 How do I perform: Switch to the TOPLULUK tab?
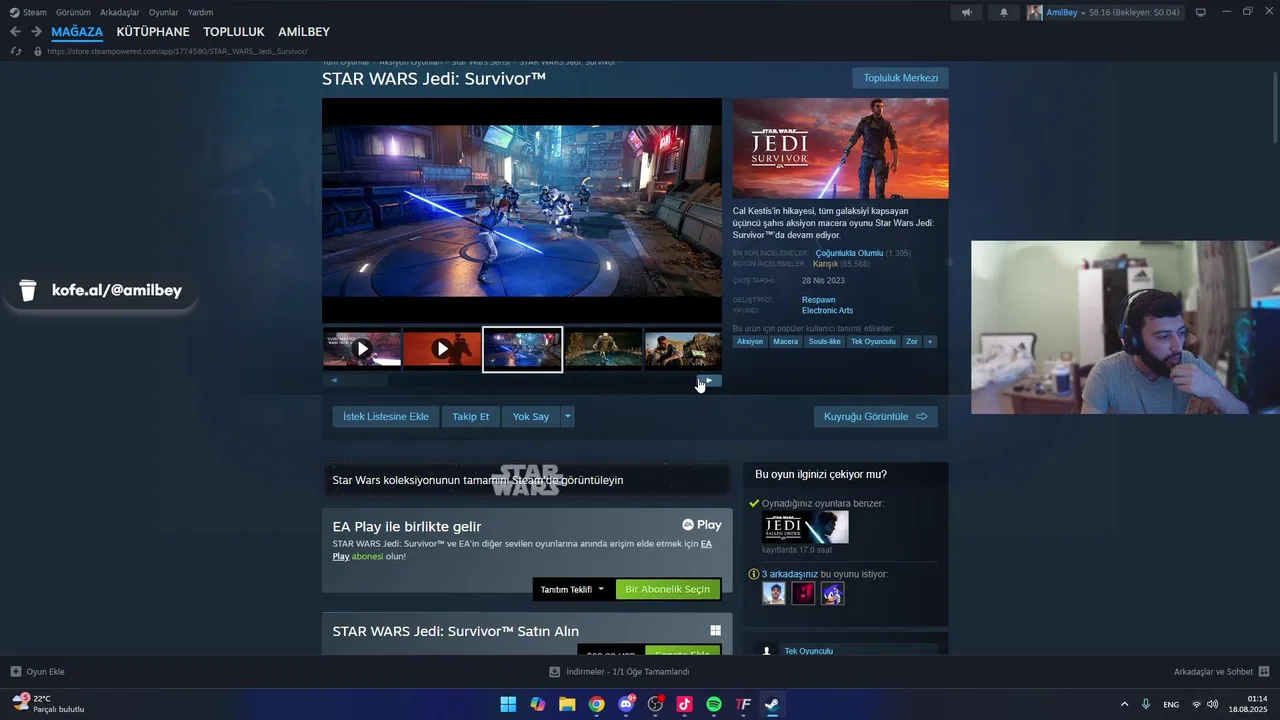234,32
